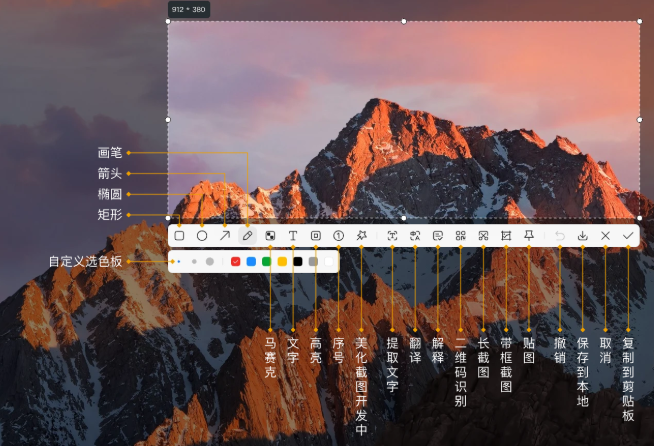Select the largest stroke size dot
The image size is (654, 446).
210,262
